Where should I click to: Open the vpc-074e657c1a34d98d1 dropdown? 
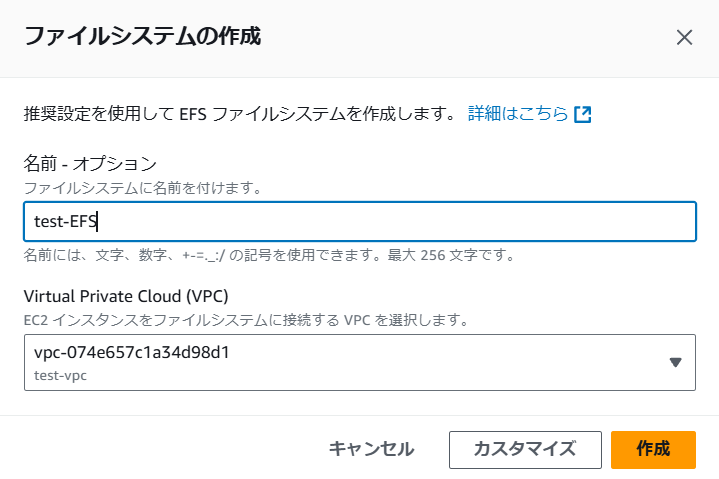360,363
